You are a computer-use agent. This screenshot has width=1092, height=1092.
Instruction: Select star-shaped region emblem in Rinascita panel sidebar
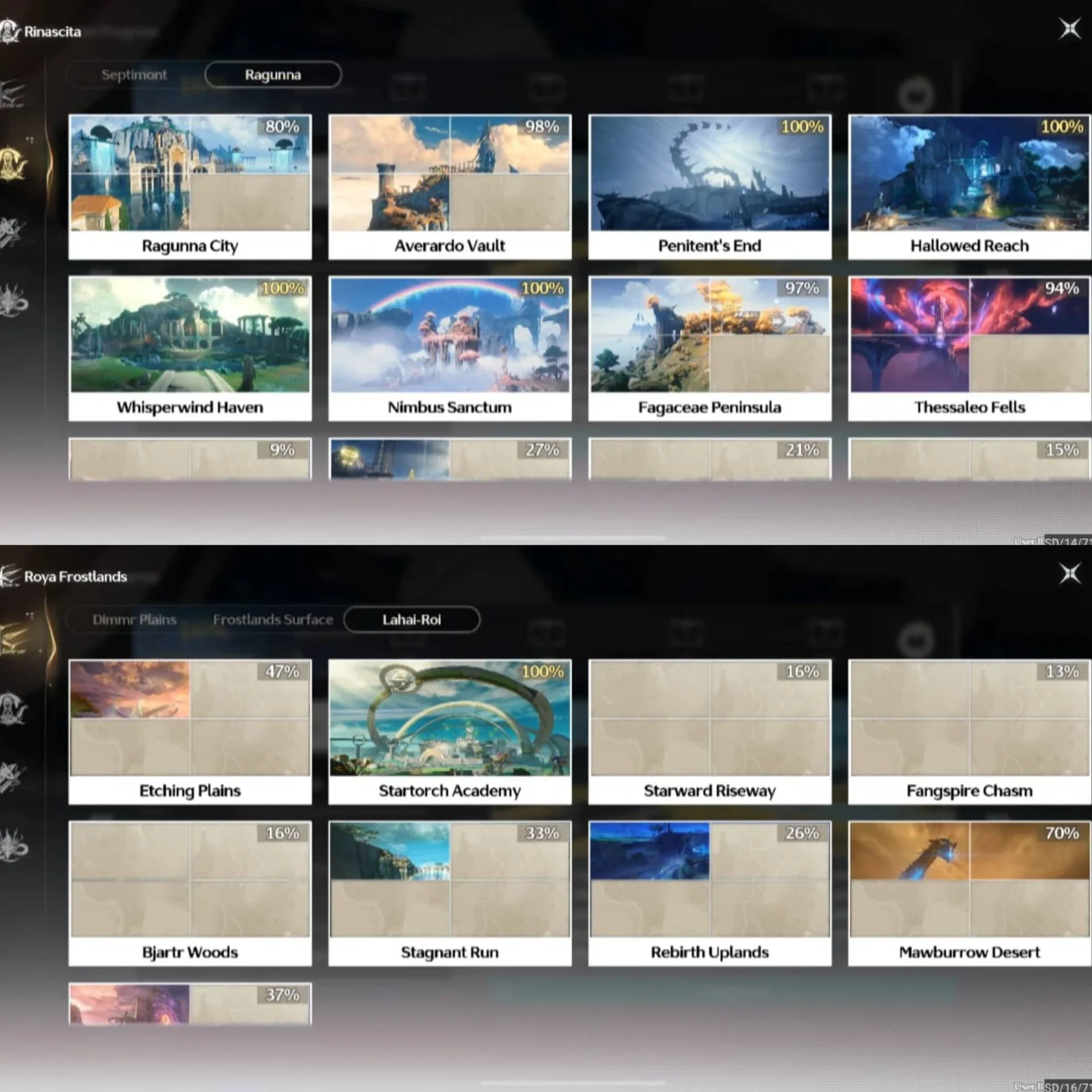(13, 232)
